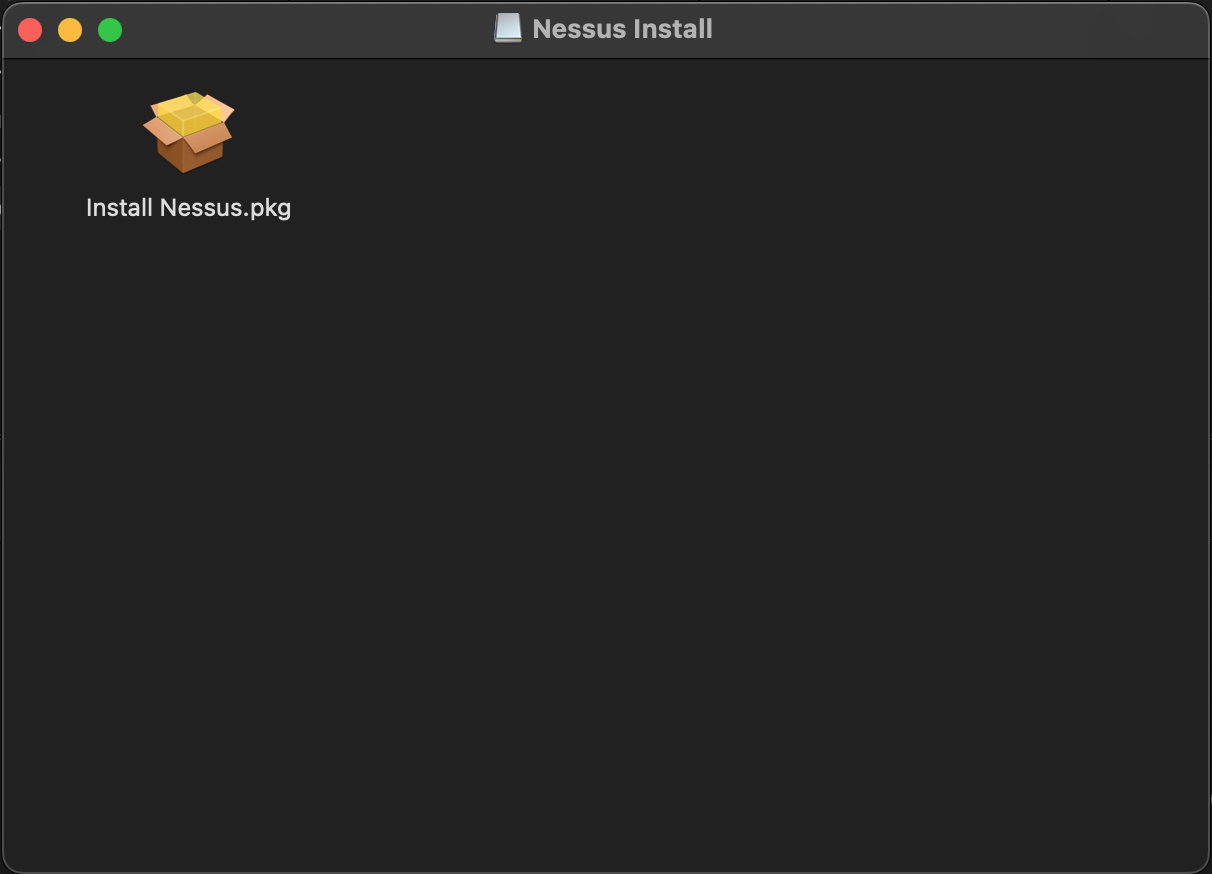
Task: Click the disk volume icon in title bar
Action: [x=508, y=28]
